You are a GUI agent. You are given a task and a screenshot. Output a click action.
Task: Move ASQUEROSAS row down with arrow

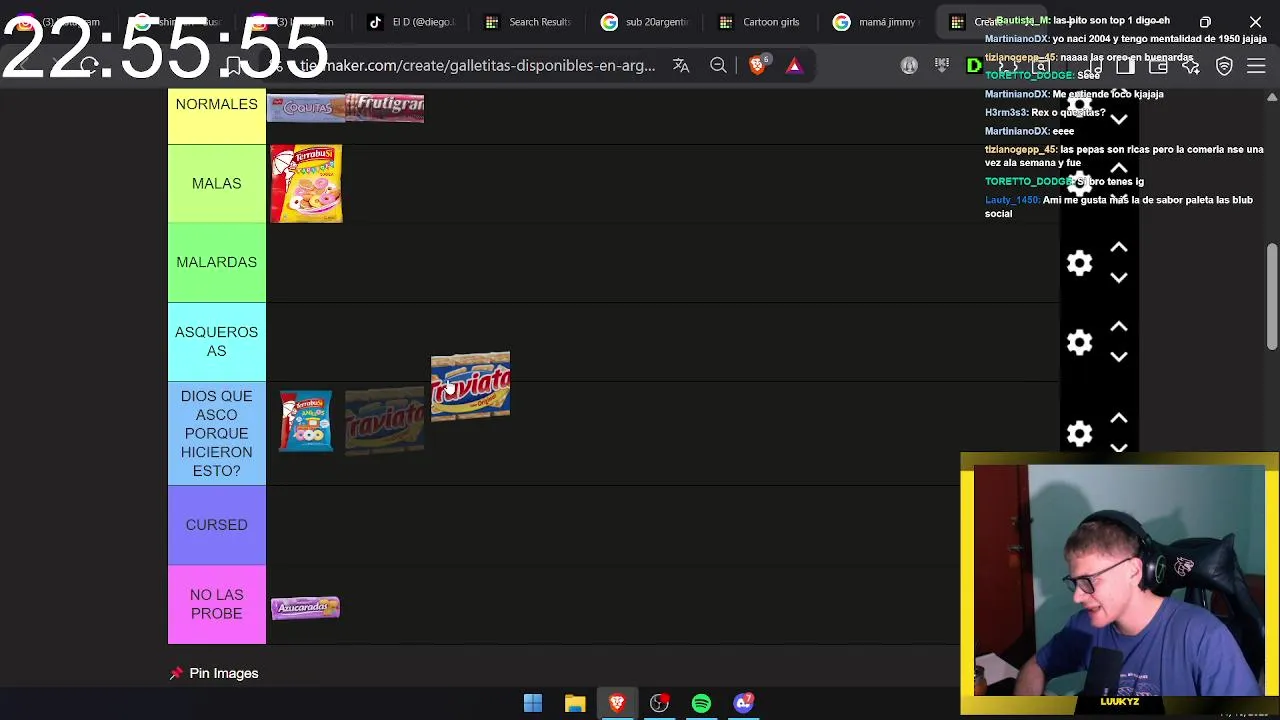pyautogui.click(x=1119, y=356)
